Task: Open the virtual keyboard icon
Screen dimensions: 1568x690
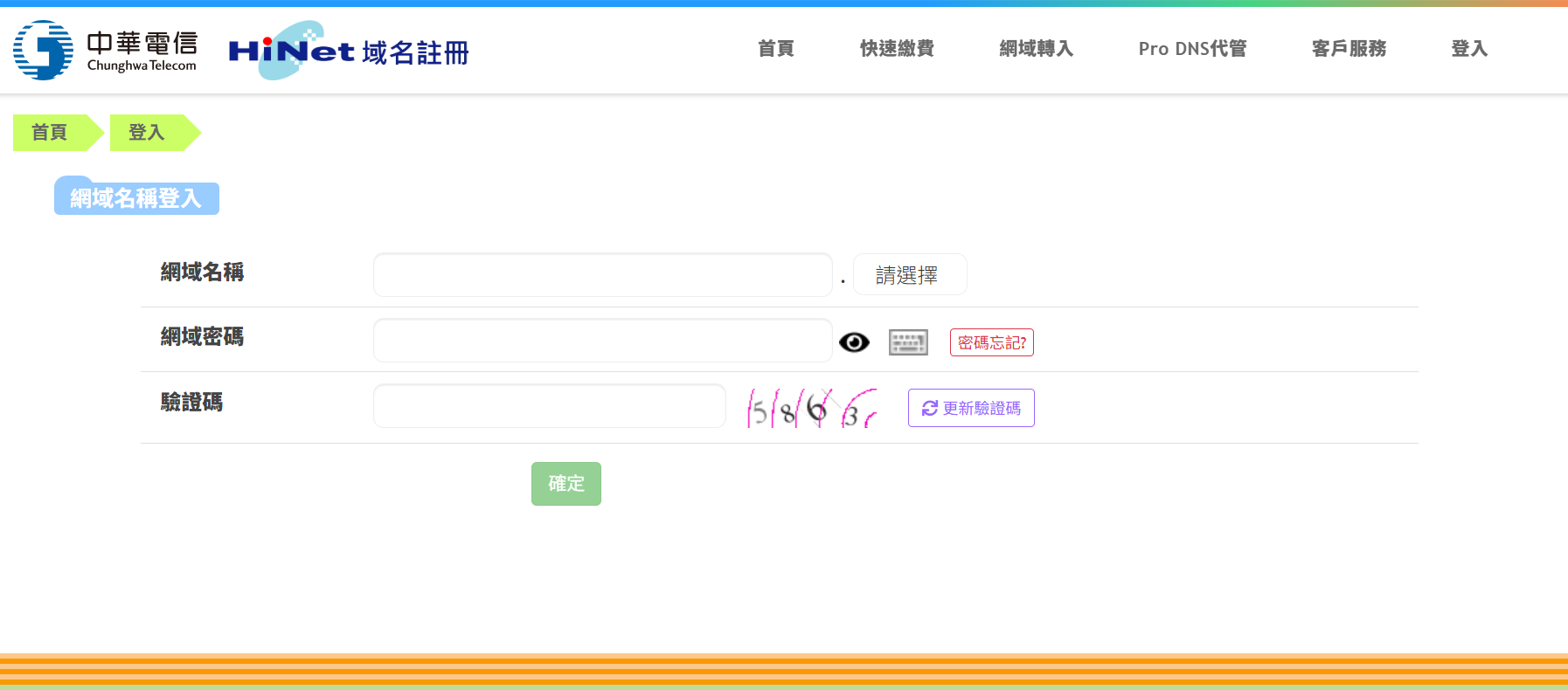Action: (908, 342)
